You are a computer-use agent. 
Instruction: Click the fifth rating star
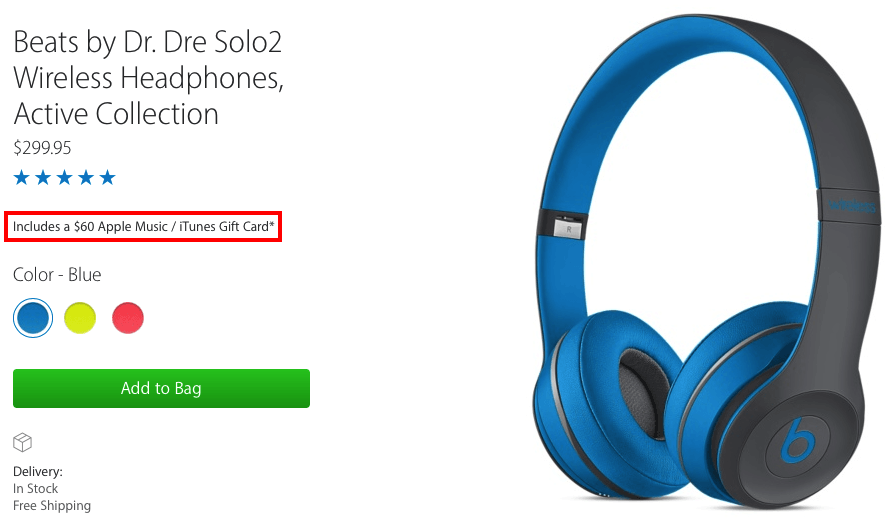click(x=107, y=178)
